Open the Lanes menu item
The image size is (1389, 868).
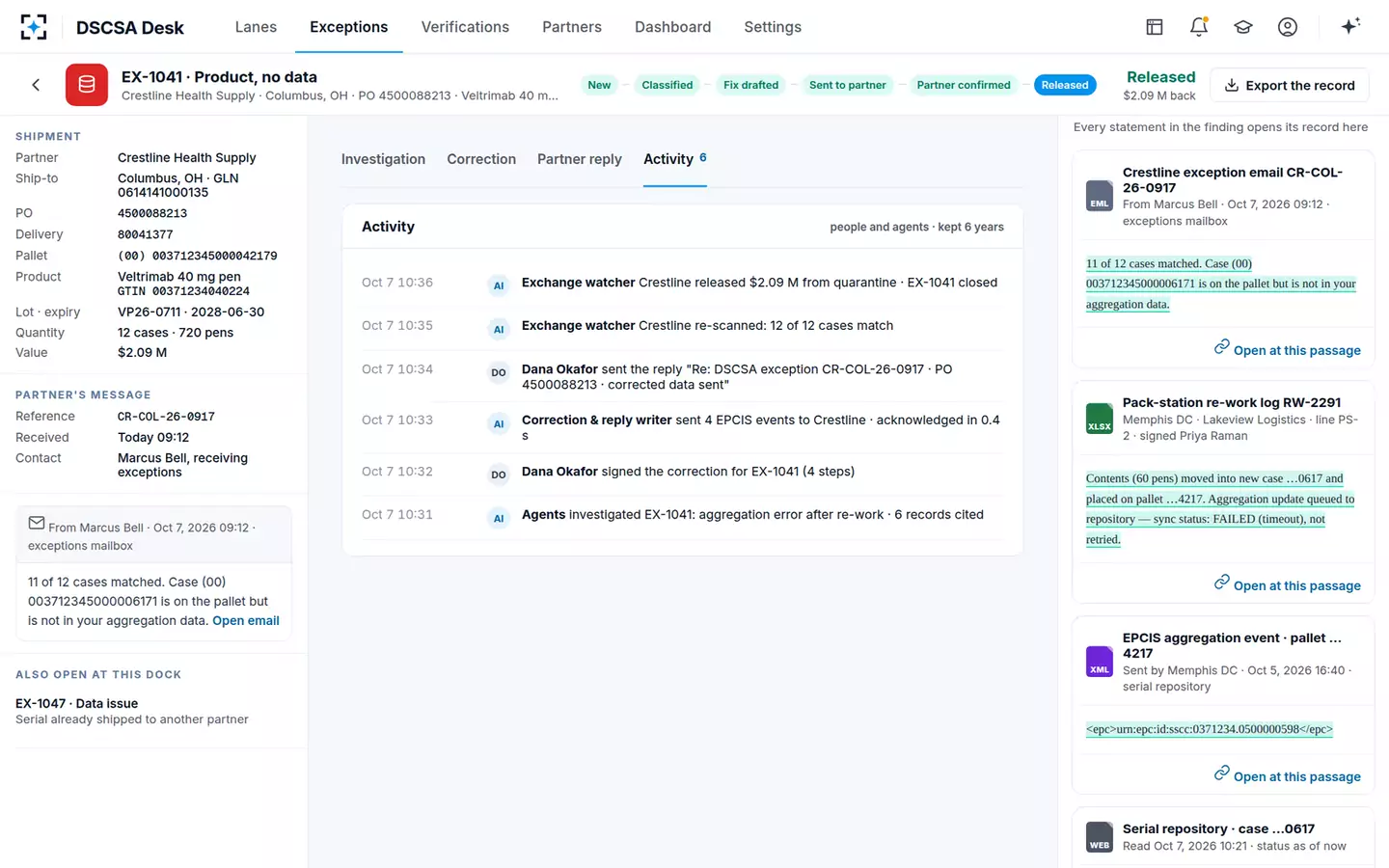[256, 27]
